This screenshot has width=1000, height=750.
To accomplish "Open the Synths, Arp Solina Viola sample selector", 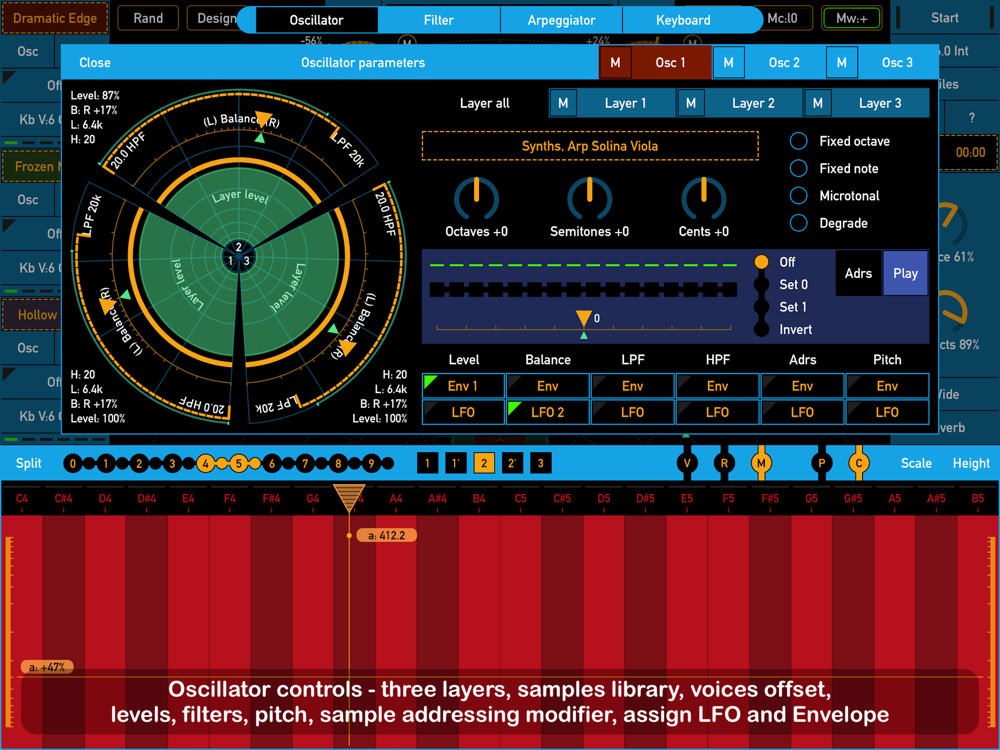I will click(590, 146).
